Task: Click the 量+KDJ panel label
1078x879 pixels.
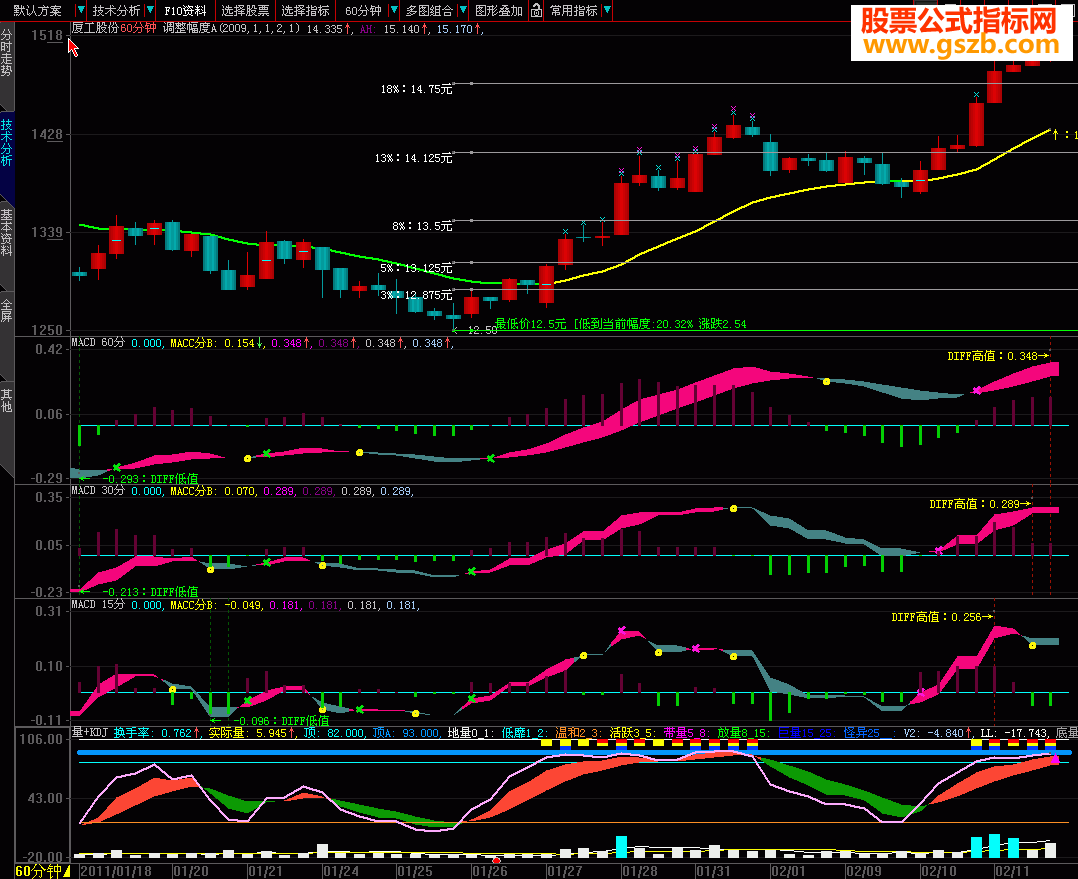Action: [x=89, y=733]
